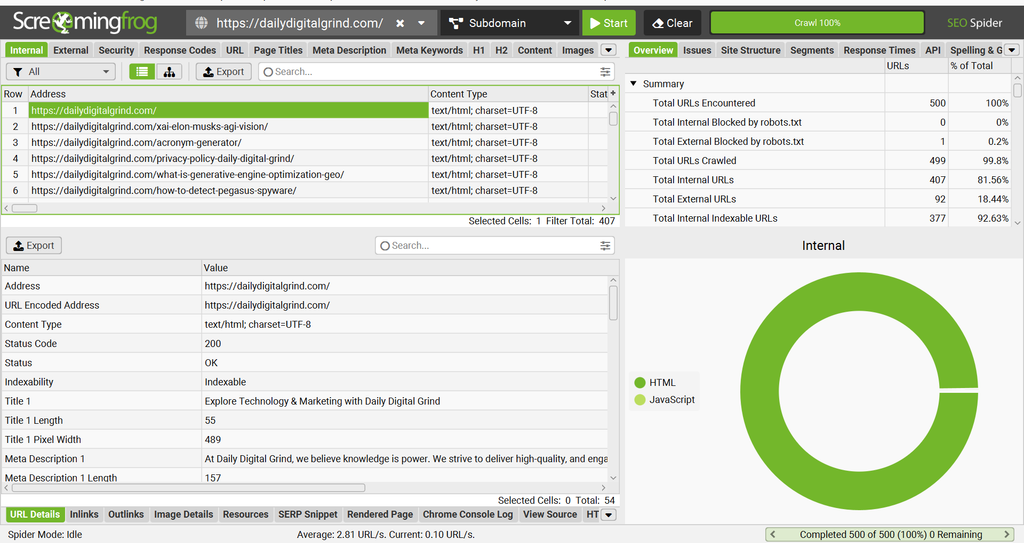Start the crawl
This screenshot has width=1024, height=543.
(x=609, y=24)
